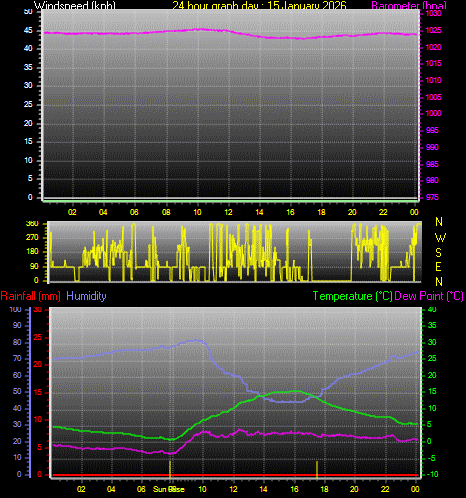Click the 1020 value on the barometer axis
466x498 pixels.
(433, 47)
